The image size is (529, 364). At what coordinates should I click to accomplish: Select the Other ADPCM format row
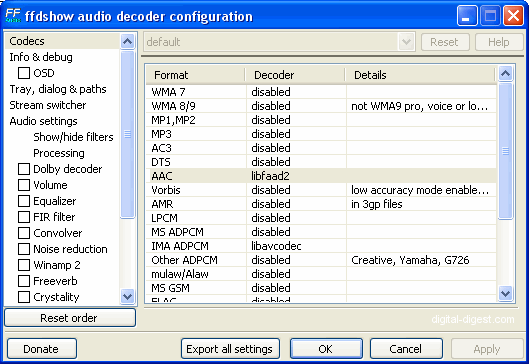point(321,260)
